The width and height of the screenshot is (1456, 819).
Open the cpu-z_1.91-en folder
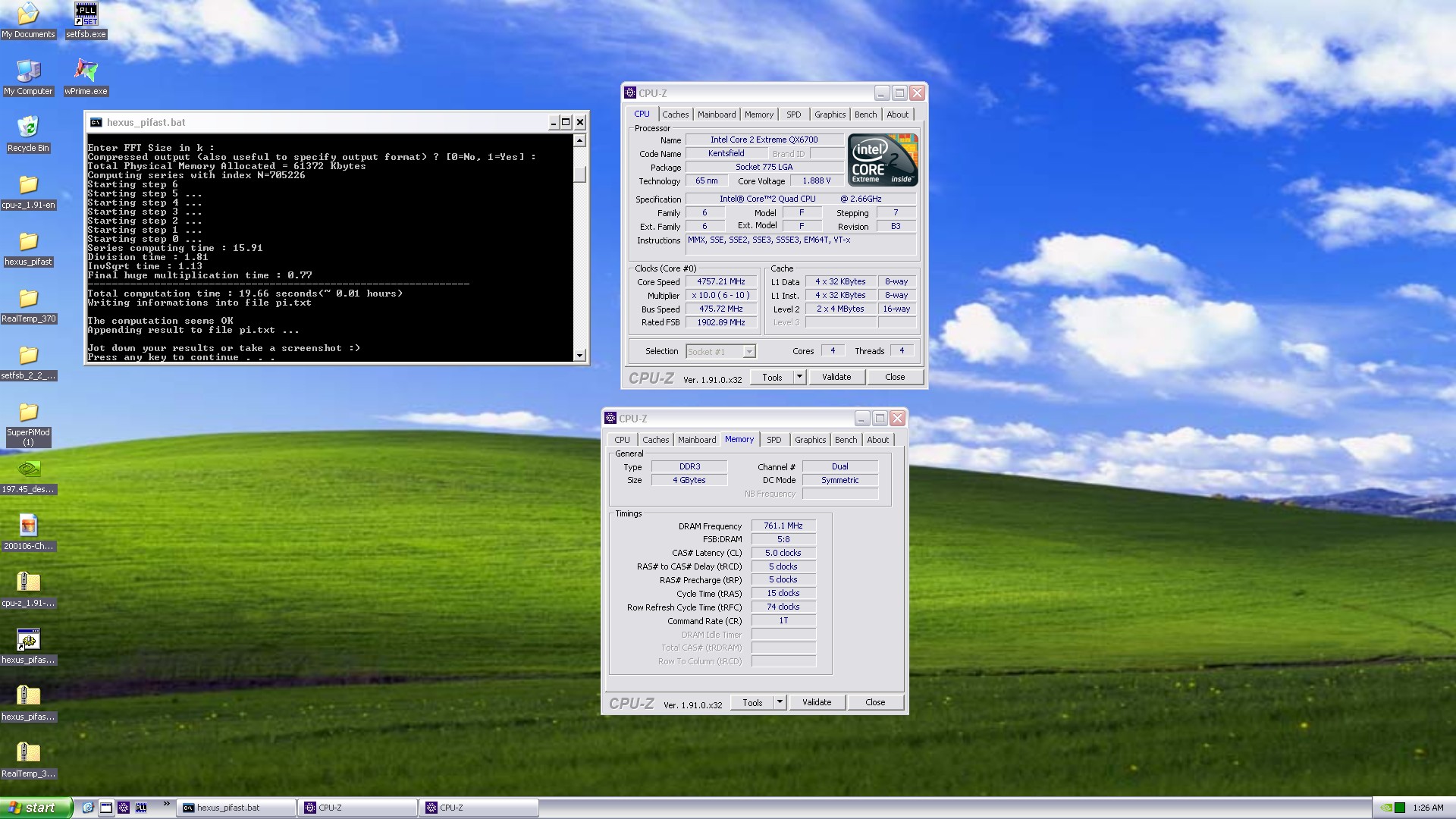coord(28,191)
